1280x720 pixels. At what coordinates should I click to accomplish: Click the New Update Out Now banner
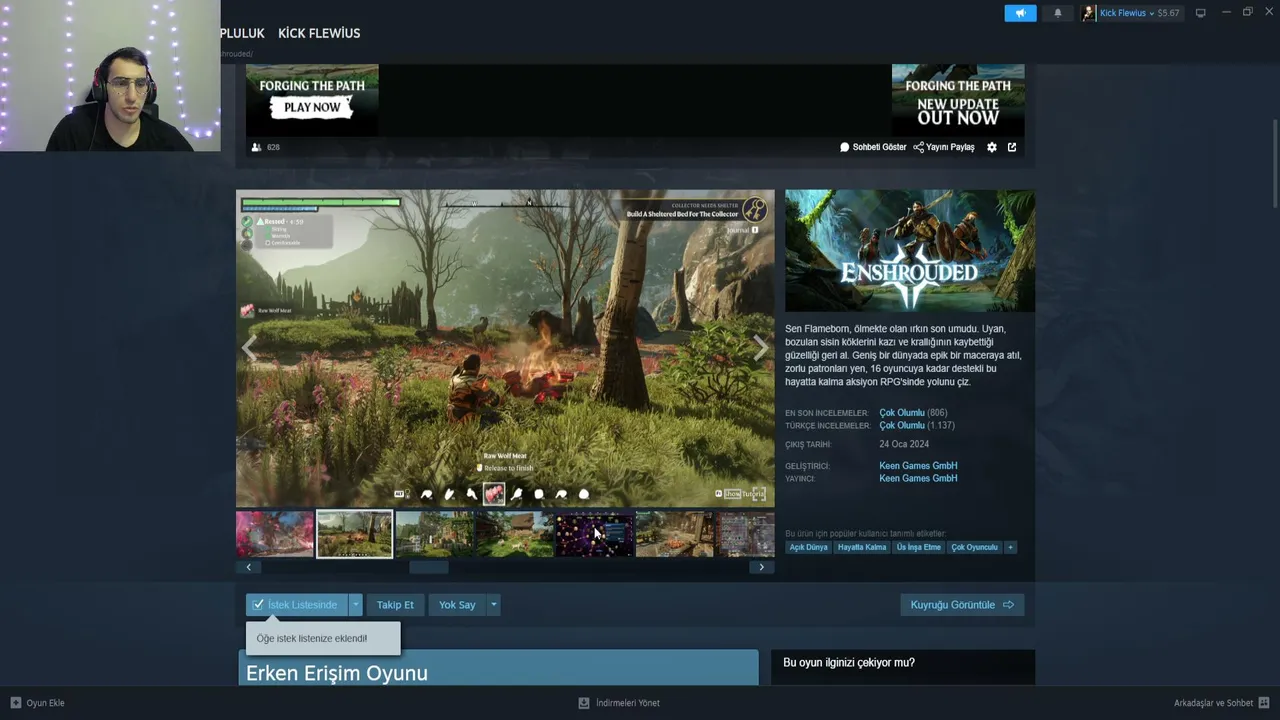point(958,100)
